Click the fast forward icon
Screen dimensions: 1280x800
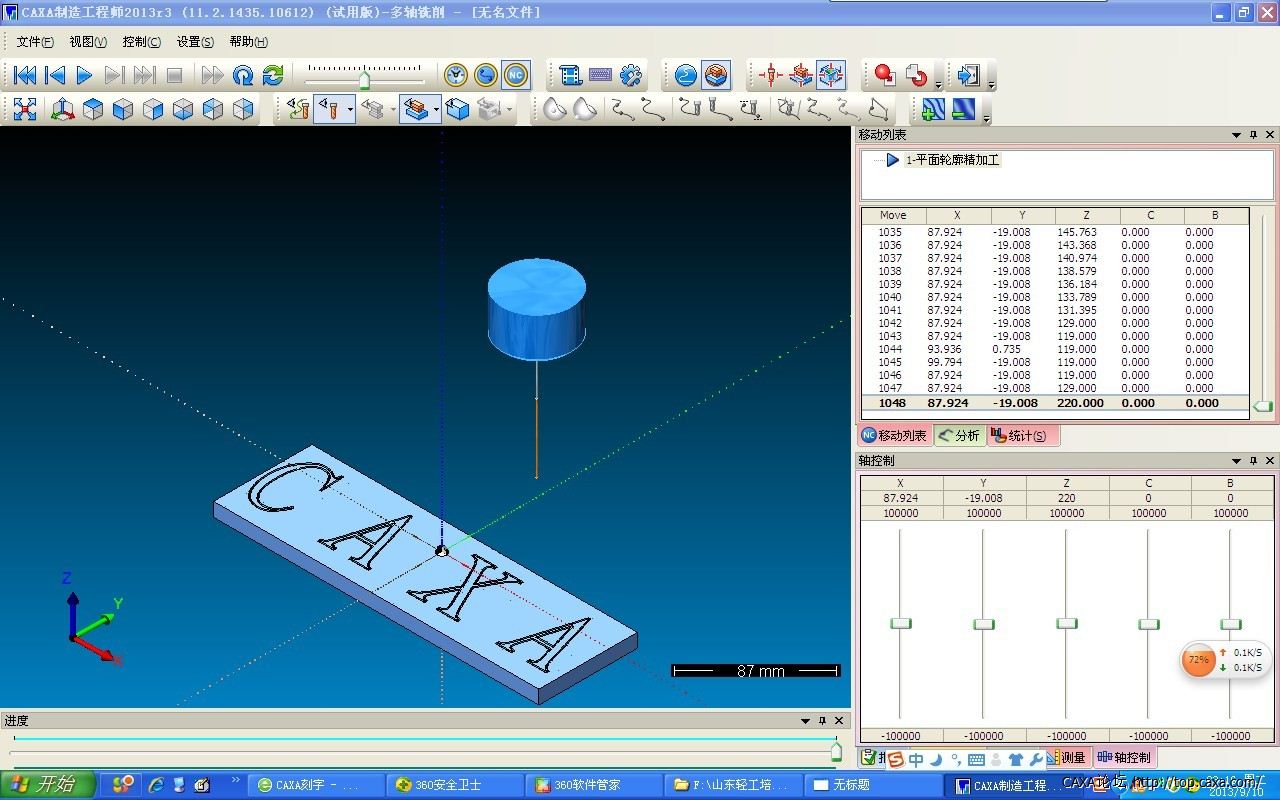[213, 75]
